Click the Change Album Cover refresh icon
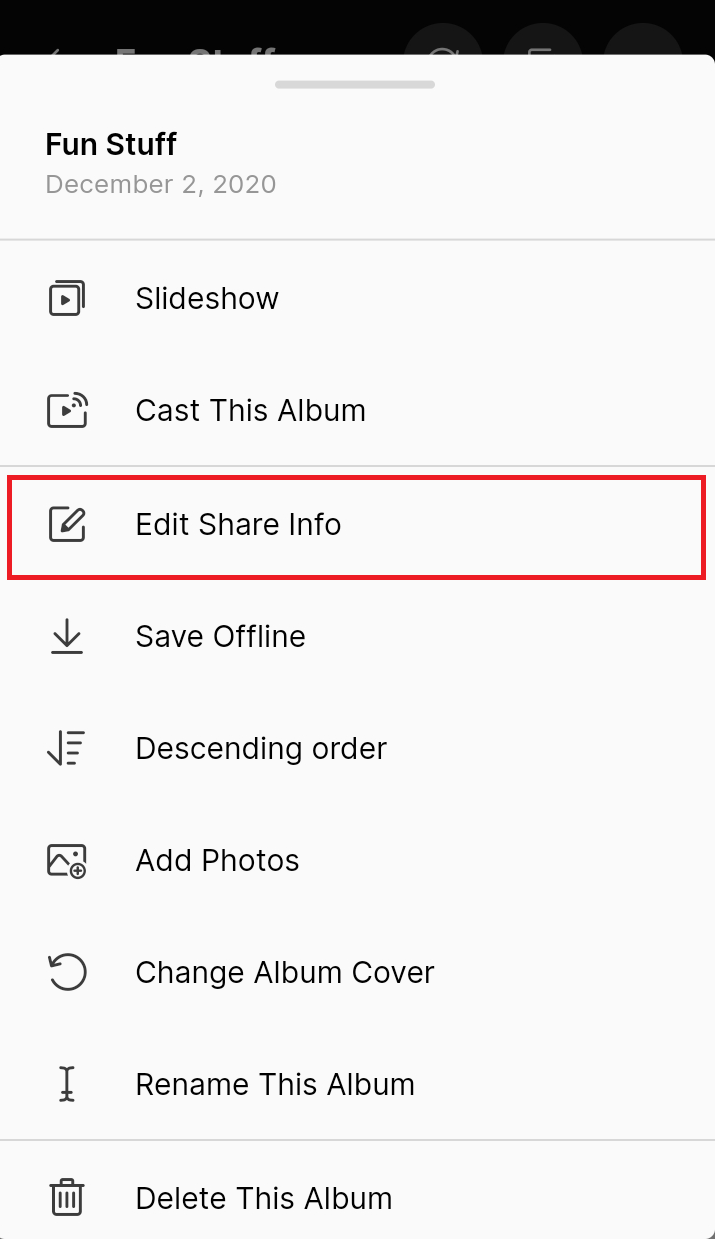 [x=67, y=972]
